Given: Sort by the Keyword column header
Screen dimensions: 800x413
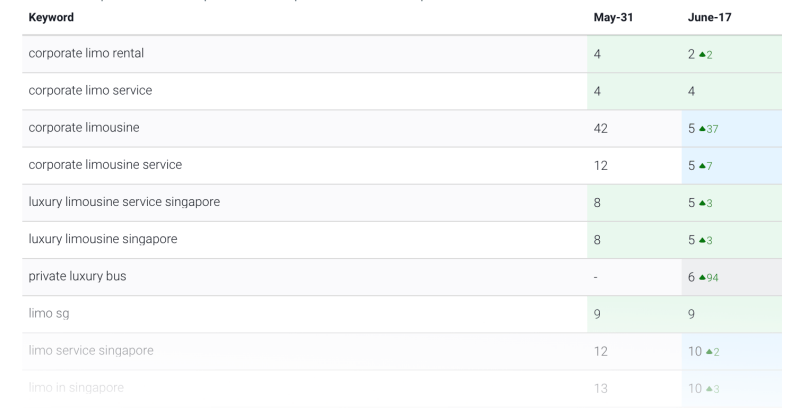Looking at the screenshot, I should pos(51,18).
